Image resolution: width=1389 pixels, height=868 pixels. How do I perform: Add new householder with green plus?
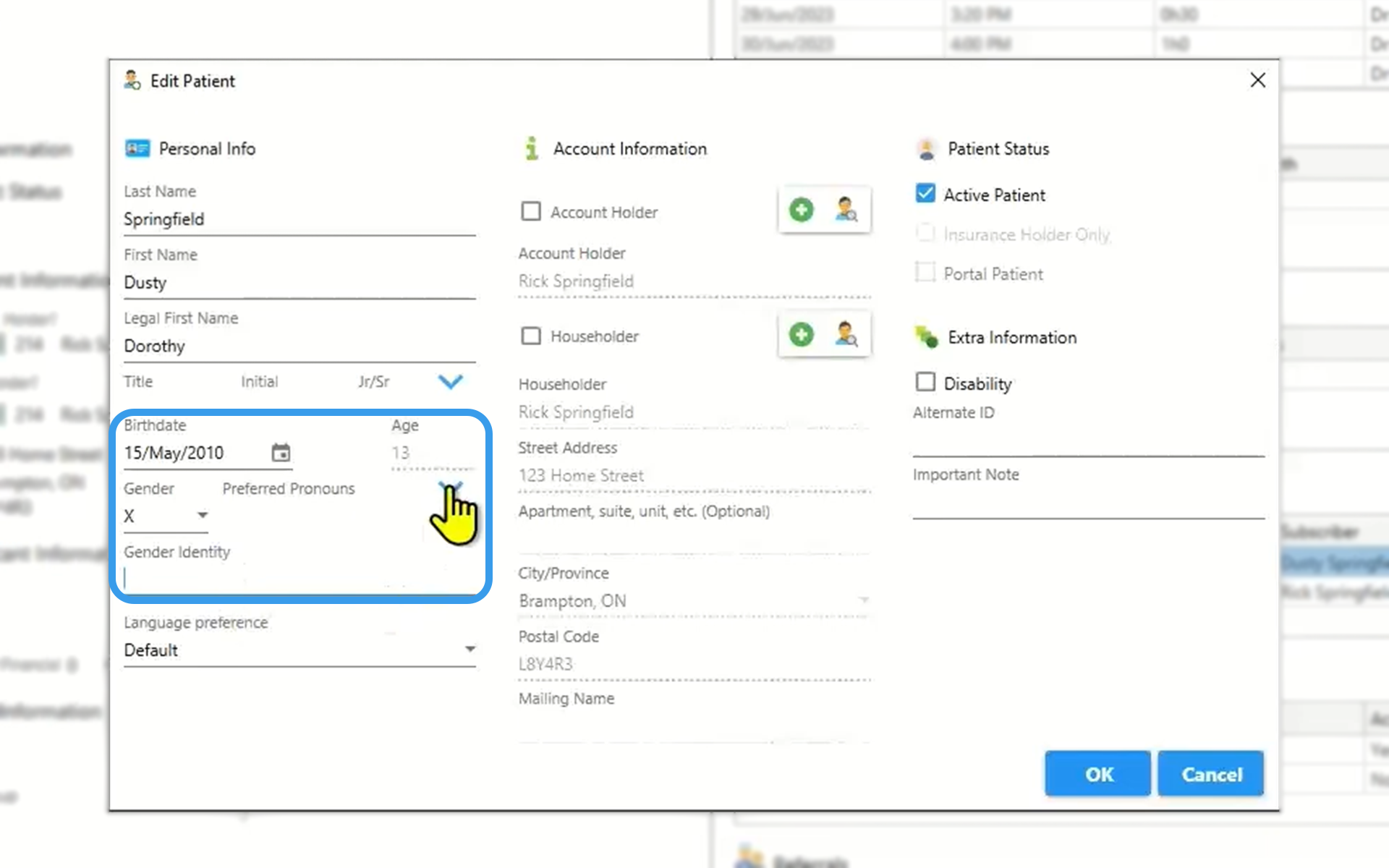801,335
